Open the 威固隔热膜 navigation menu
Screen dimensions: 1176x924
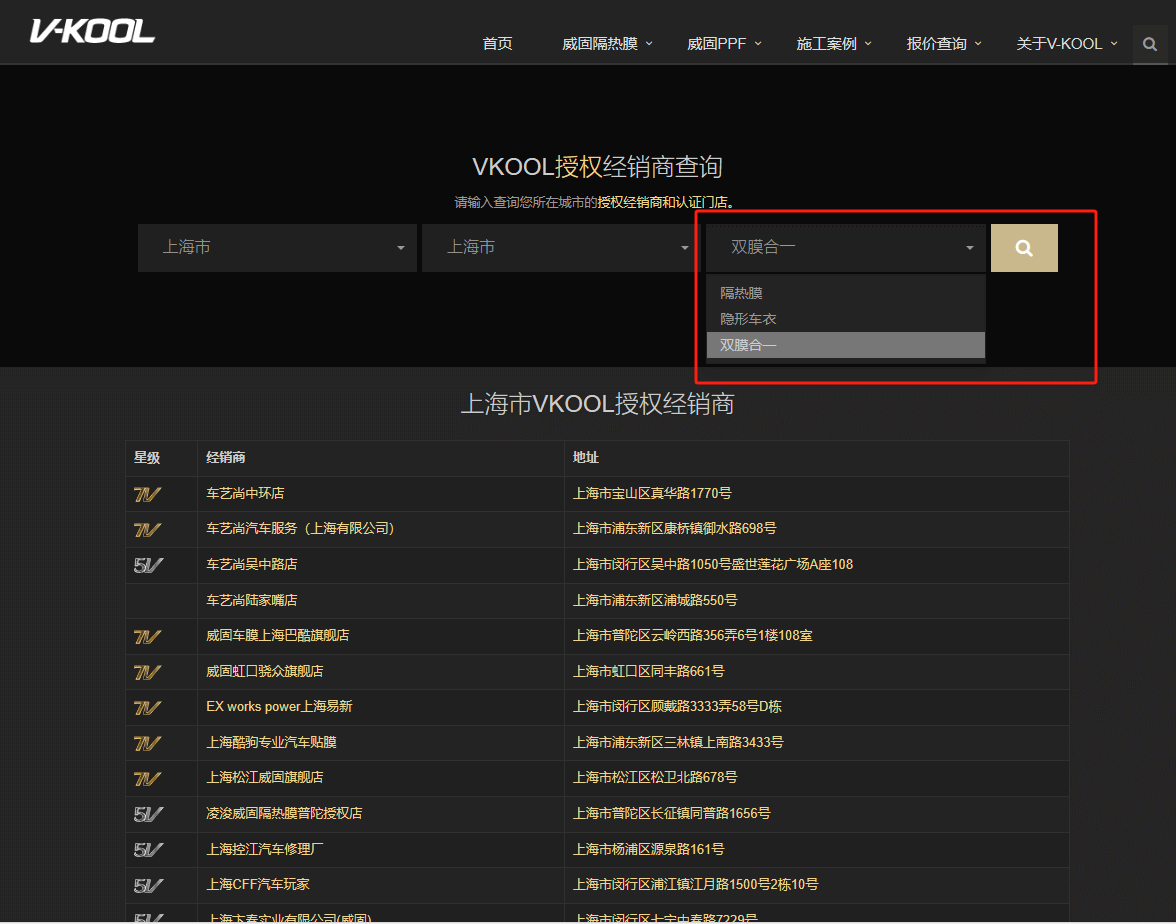[606, 44]
